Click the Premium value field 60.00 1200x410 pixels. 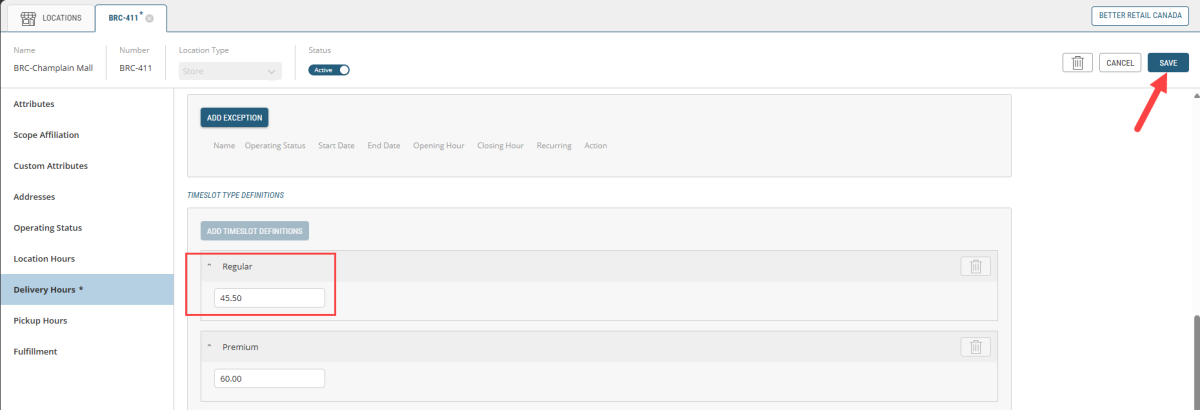click(269, 378)
